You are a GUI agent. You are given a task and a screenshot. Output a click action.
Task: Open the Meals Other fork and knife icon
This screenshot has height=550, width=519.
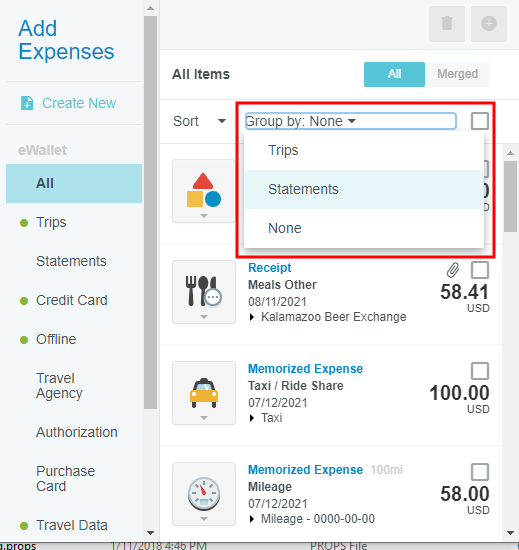(x=204, y=292)
